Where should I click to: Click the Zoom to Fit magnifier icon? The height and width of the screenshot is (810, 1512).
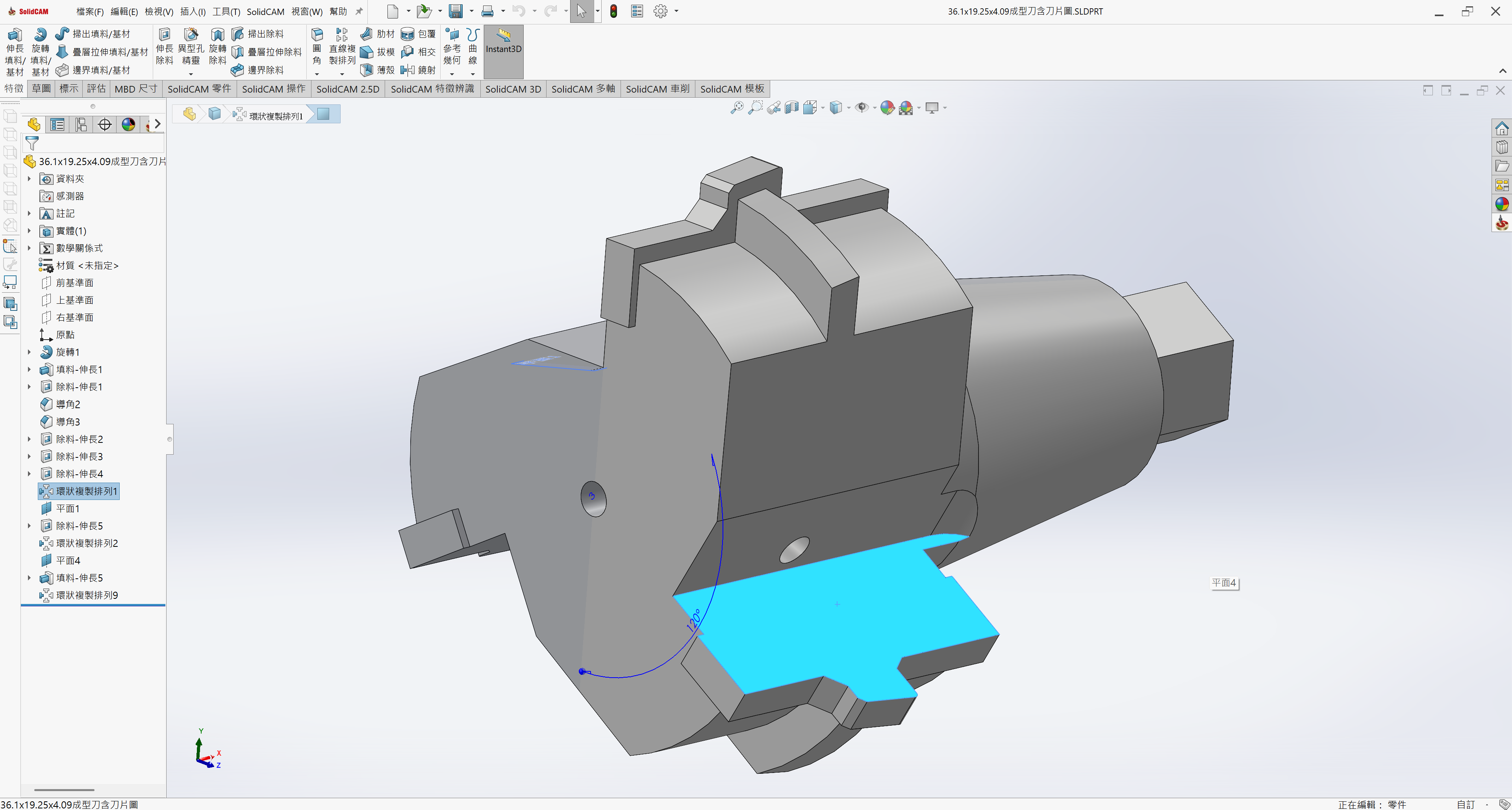point(737,108)
